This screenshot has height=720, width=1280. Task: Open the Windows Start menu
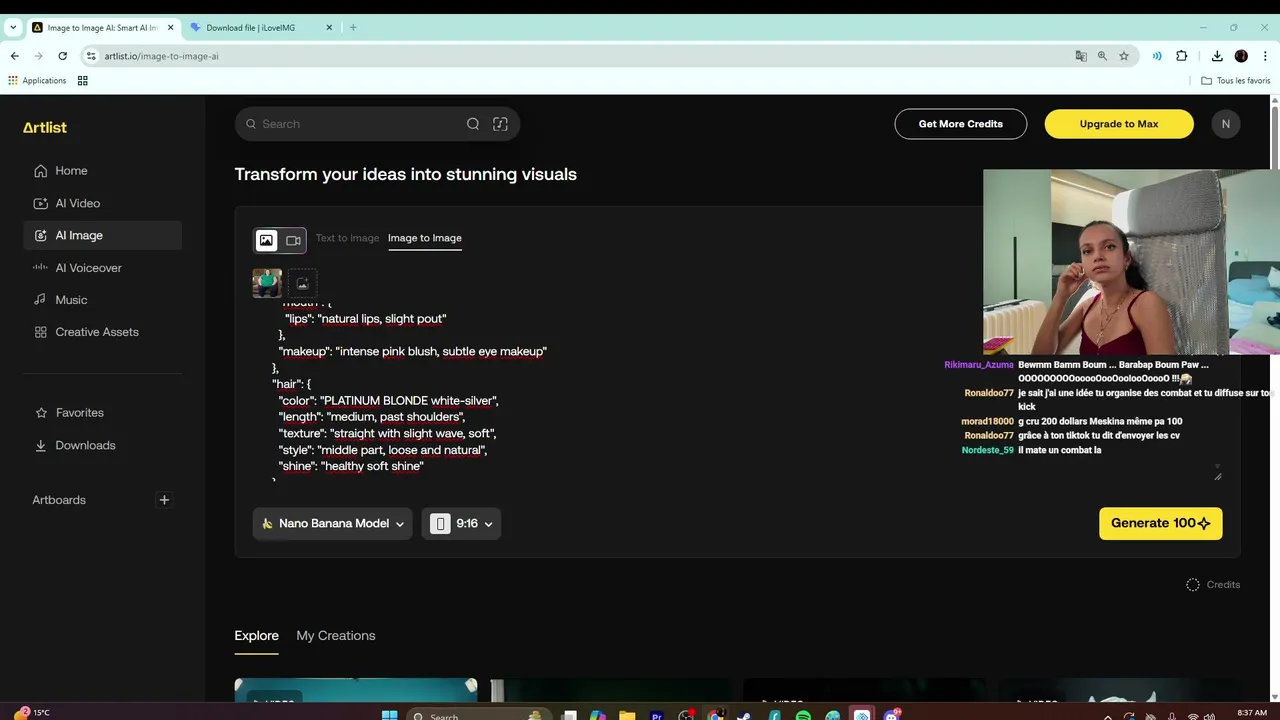click(390, 716)
